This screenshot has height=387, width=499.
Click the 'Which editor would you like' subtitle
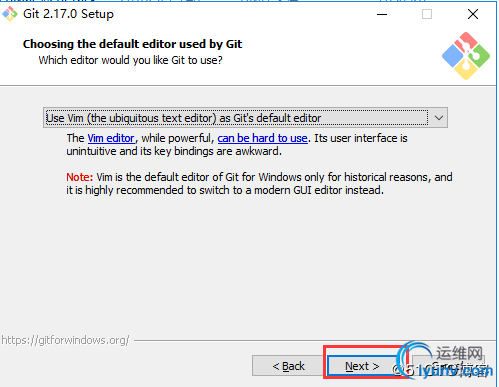130,60
